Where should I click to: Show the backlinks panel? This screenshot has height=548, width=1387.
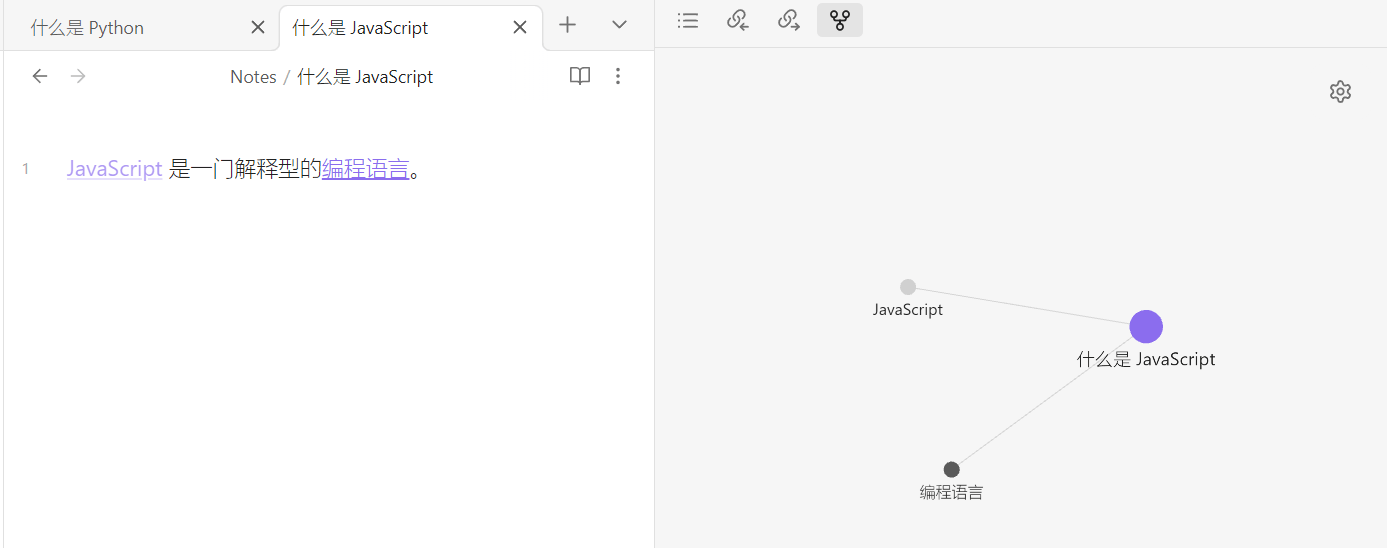point(738,20)
